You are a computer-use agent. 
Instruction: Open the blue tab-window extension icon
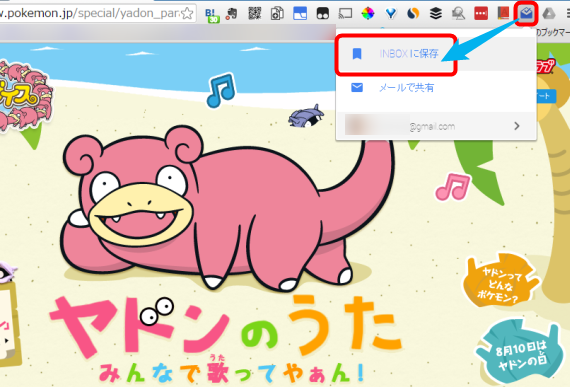tap(300, 14)
